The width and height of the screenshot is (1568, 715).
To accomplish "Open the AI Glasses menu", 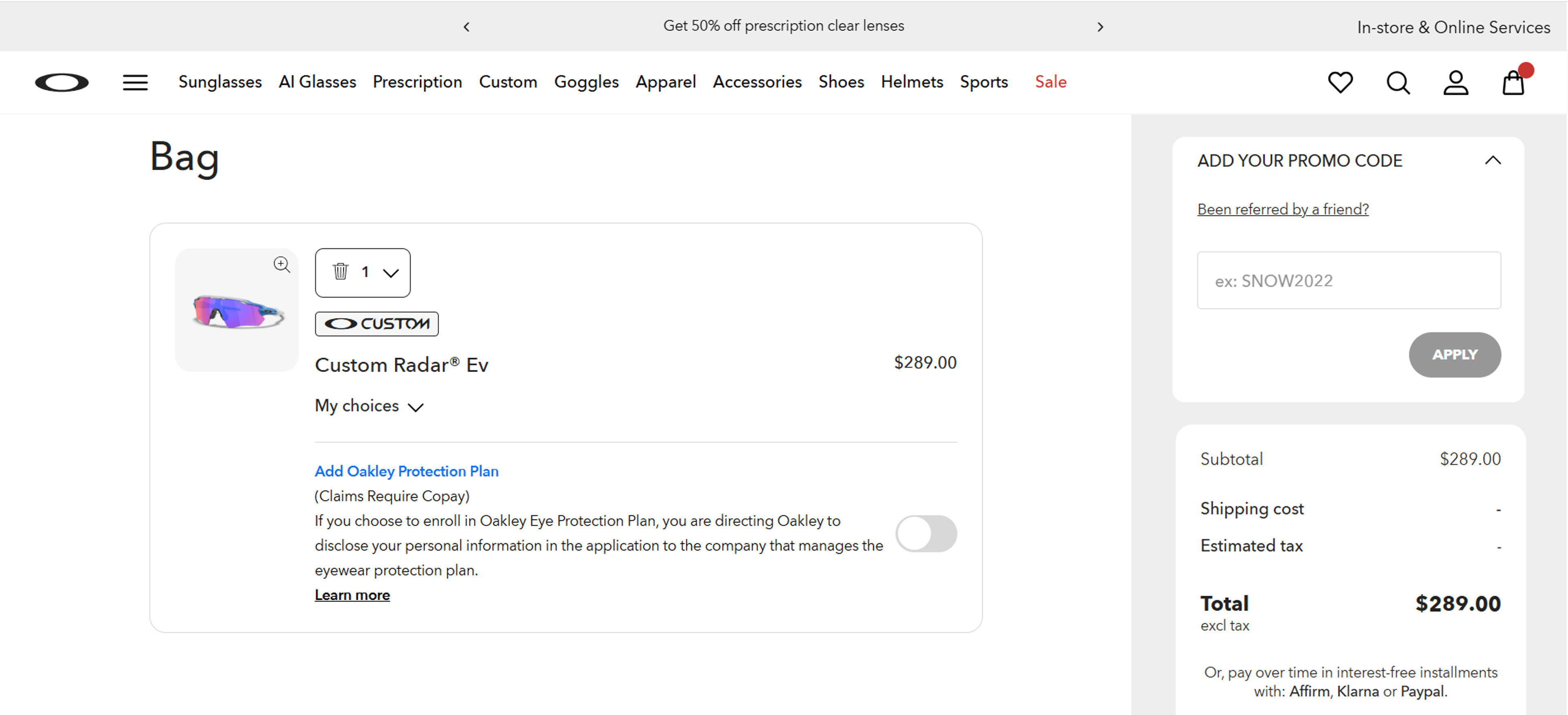I will click(x=317, y=82).
